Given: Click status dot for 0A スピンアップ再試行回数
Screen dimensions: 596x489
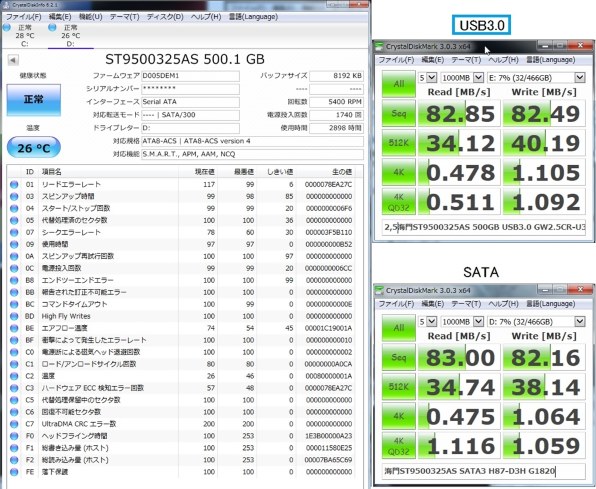Looking at the screenshot, I should click(x=14, y=256).
